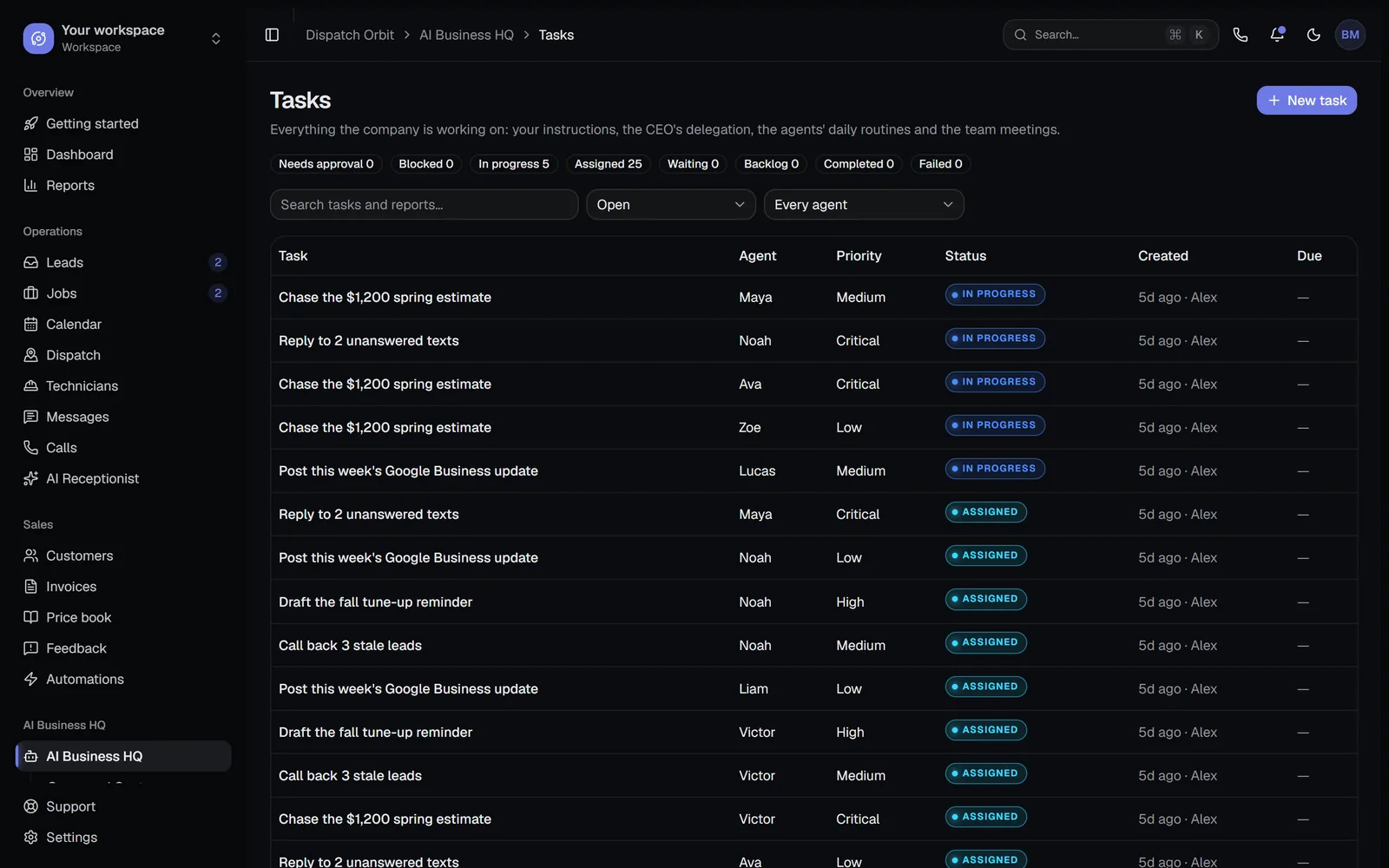Click the Jobs briefcase icon
Image resolution: width=1389 pixels, height=868 pixels.
31,293
